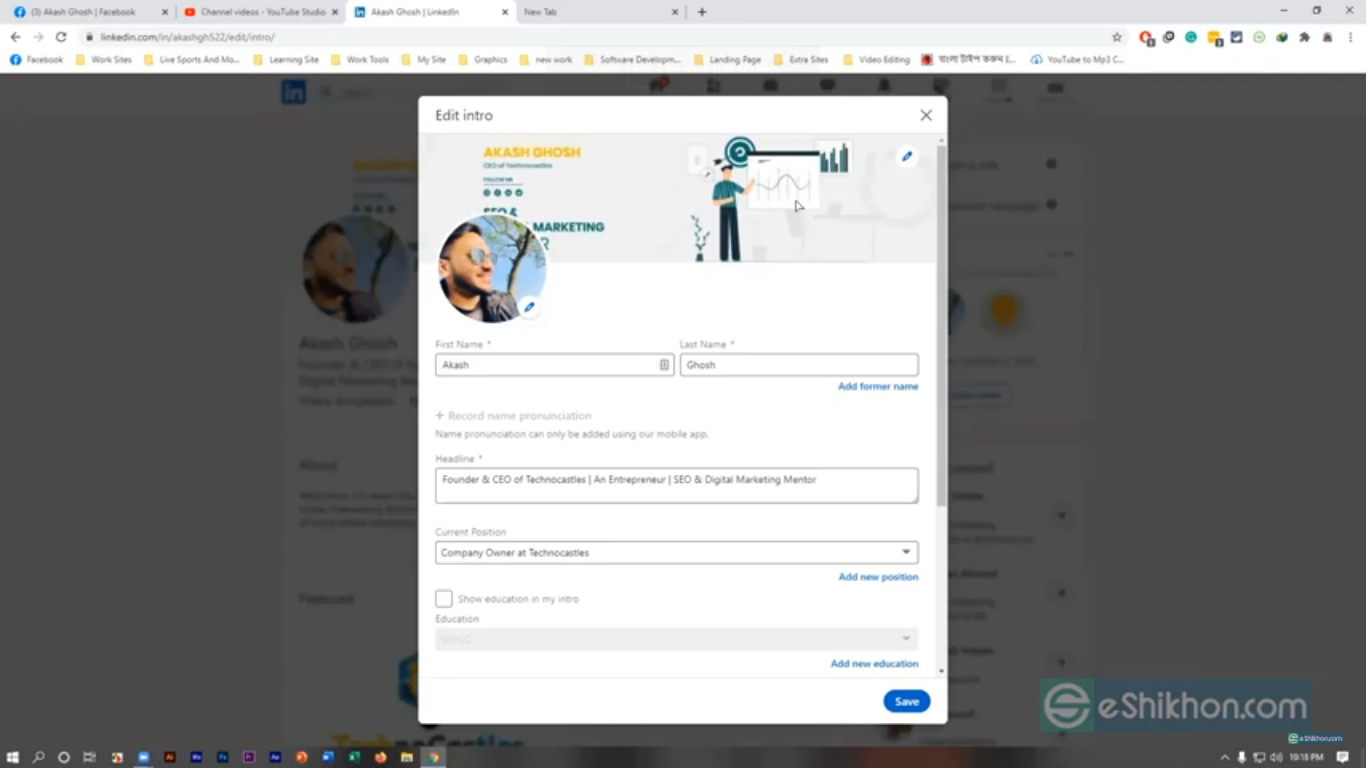This screenshot has width=1366, height=768.
Task: Click into the Headline text field
Action: 676,485
